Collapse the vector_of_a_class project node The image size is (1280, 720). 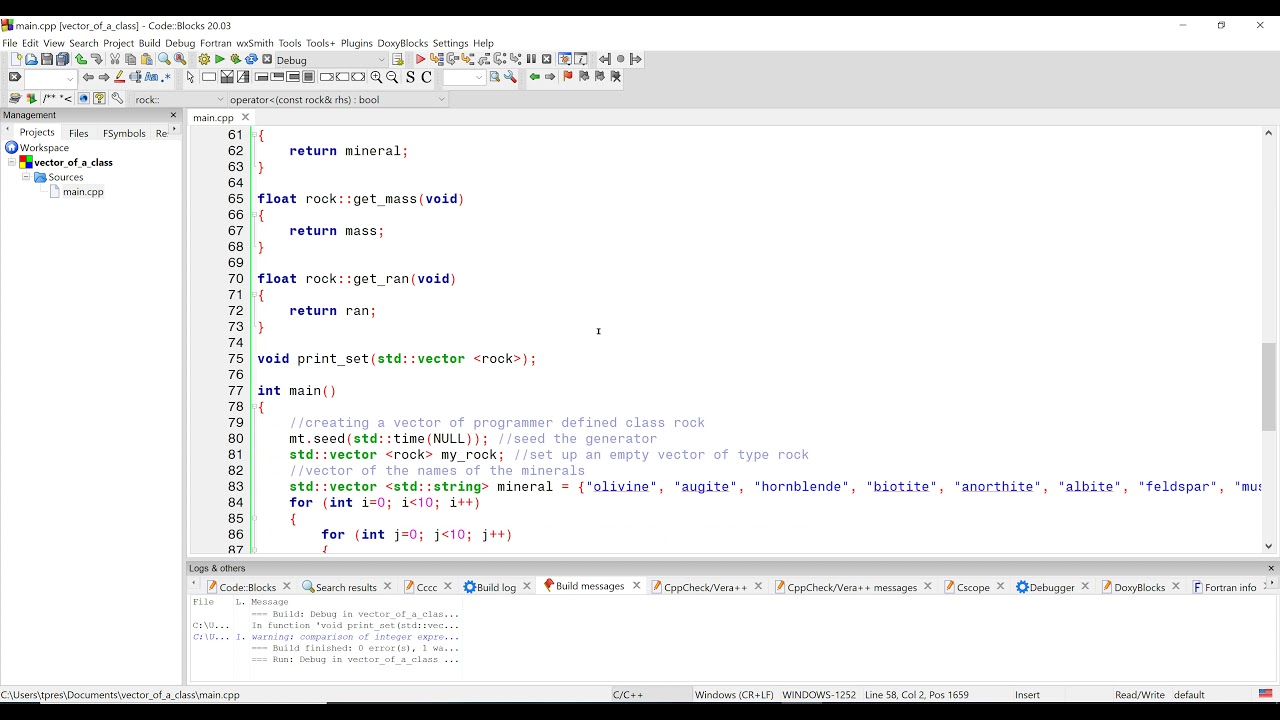[12, 162]
